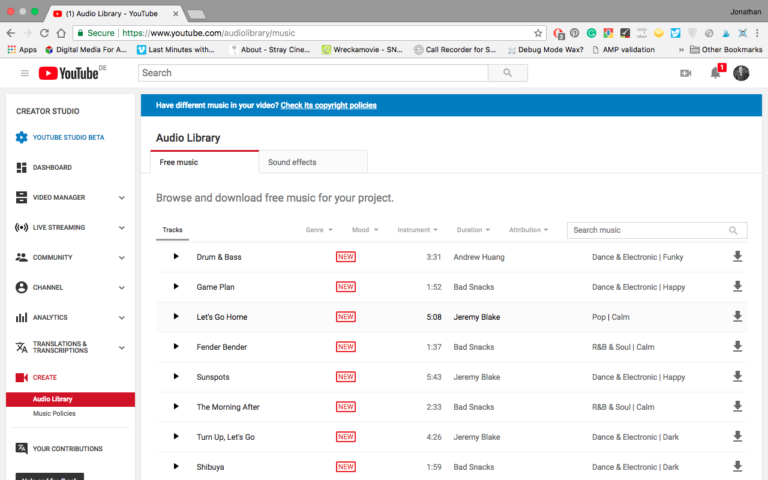The width and height of the screenshot is (768, 480).
Task: Open Dashboard in Creator Studio
Action: [52, 168]
